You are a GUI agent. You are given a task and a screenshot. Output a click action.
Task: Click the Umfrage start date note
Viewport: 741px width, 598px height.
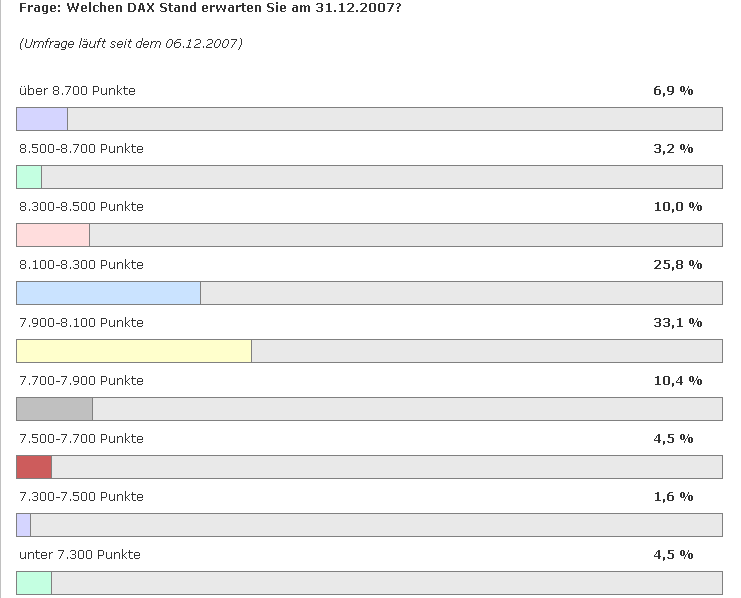(131, 43)
